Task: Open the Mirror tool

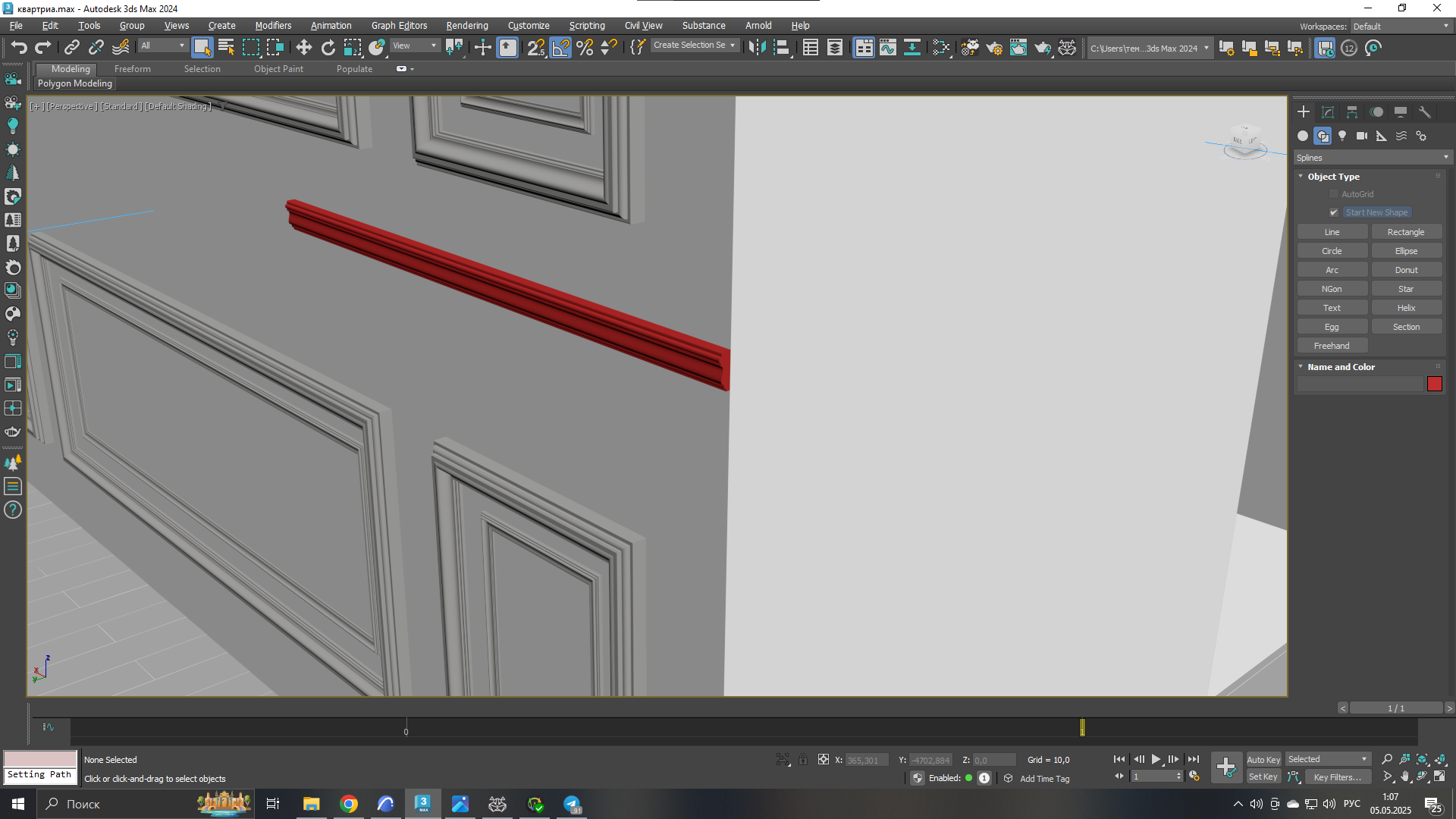Action: 757,48
